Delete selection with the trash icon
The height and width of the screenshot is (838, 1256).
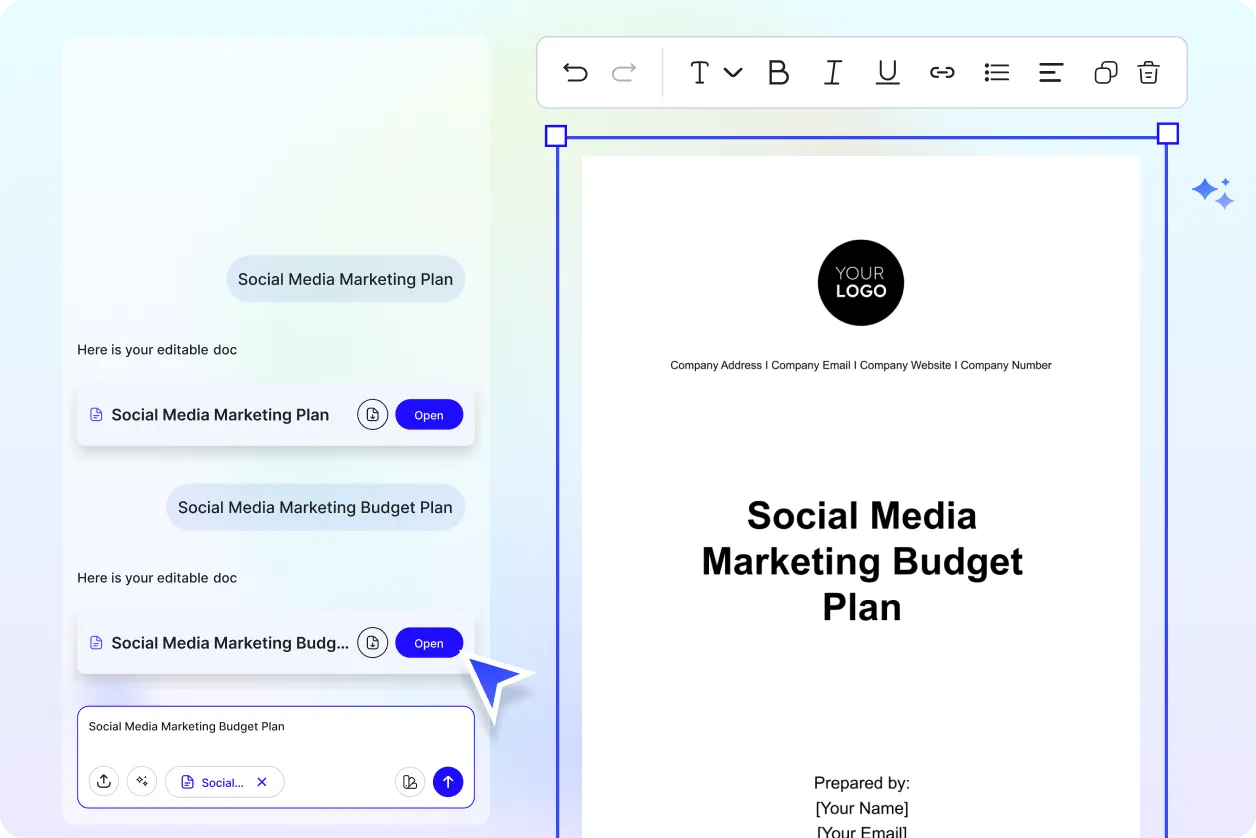click(x=1148, y=72)
